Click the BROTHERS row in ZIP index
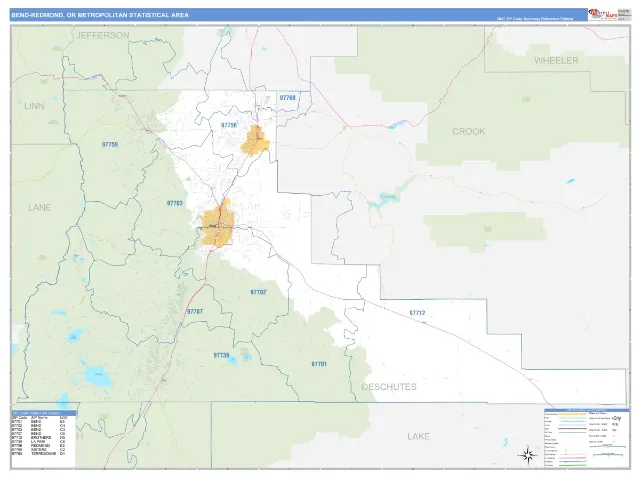Screen dimensions: 640x480 (x=39, y=438)
